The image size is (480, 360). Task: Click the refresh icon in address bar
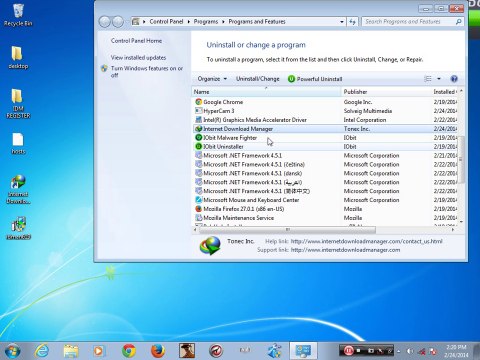352,22
